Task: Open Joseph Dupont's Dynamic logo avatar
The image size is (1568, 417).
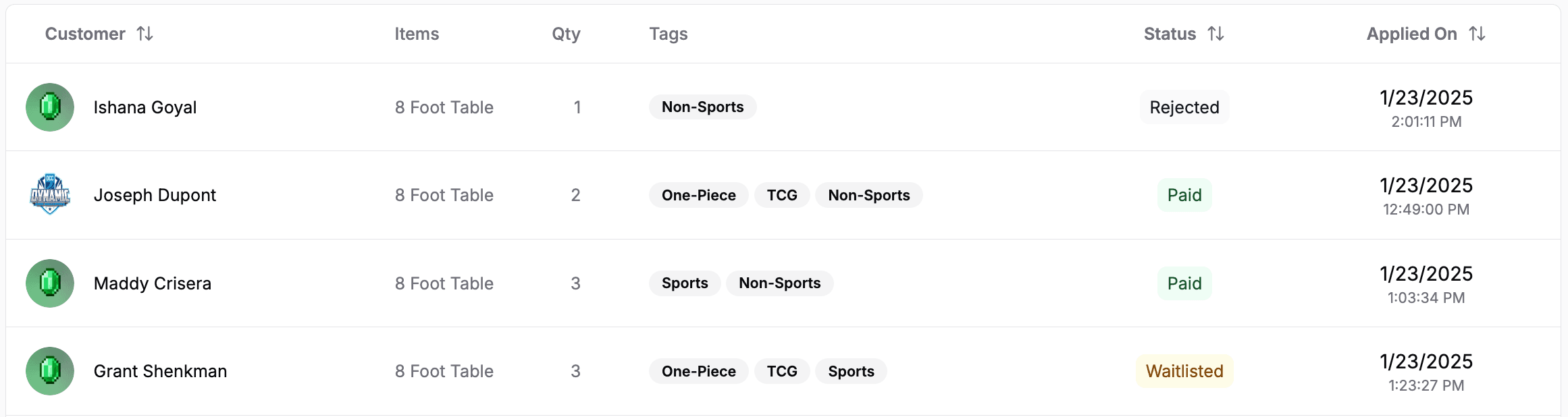Action: pos(50,195)
